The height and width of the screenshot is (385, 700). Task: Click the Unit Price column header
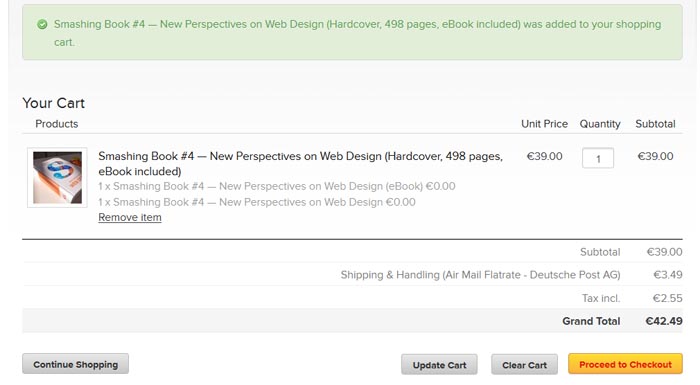[x=544, y=124]
